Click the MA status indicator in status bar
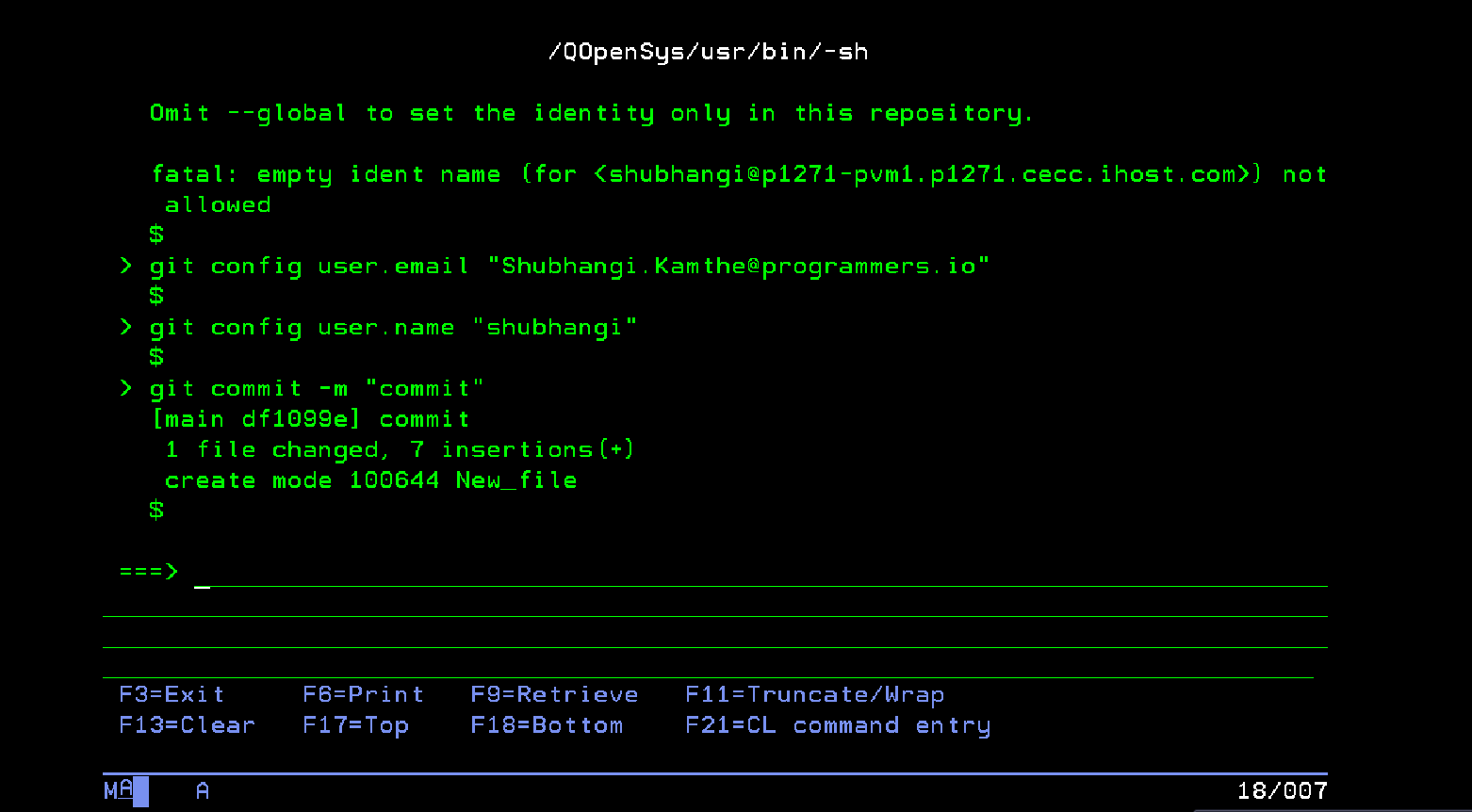This screenshot has width=1472, height=812. 118,791
